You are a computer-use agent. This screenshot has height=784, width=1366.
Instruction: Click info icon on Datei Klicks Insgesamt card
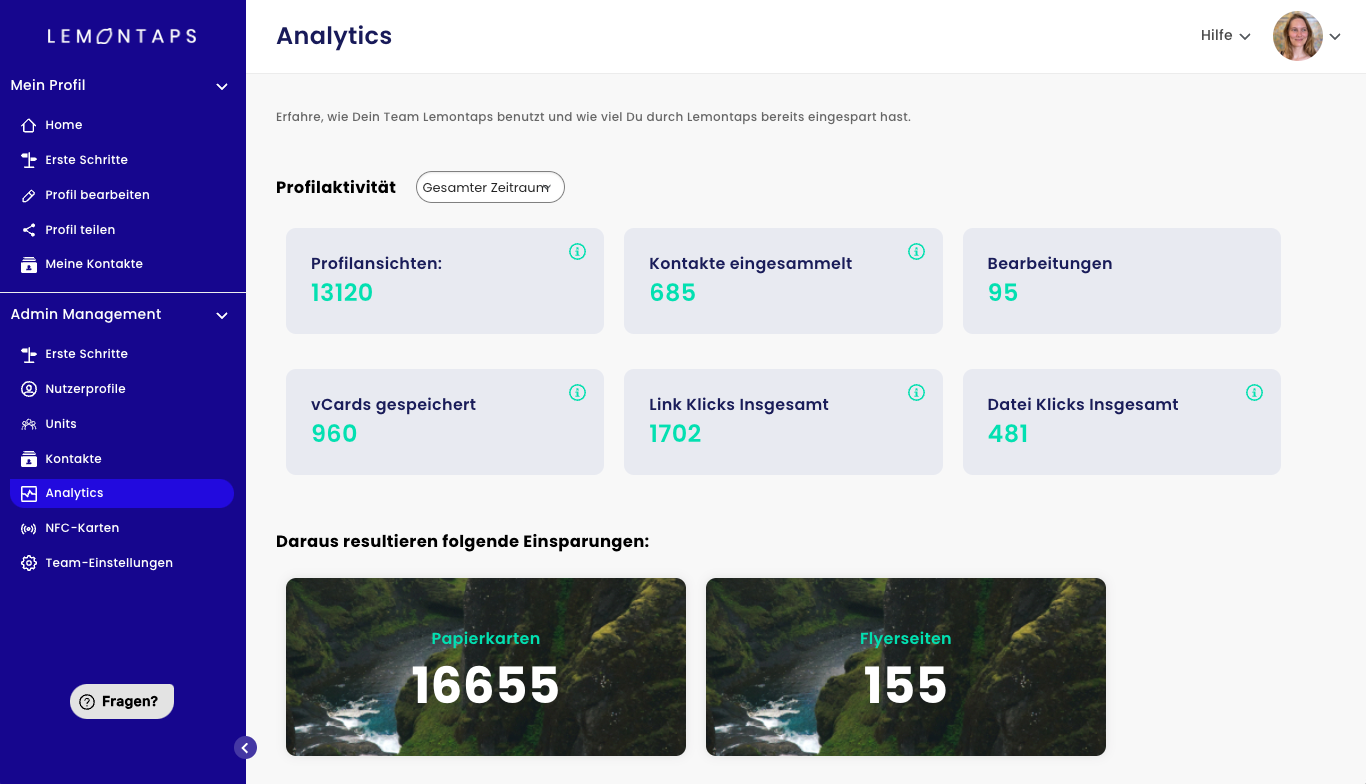[x=1254, y=393]
